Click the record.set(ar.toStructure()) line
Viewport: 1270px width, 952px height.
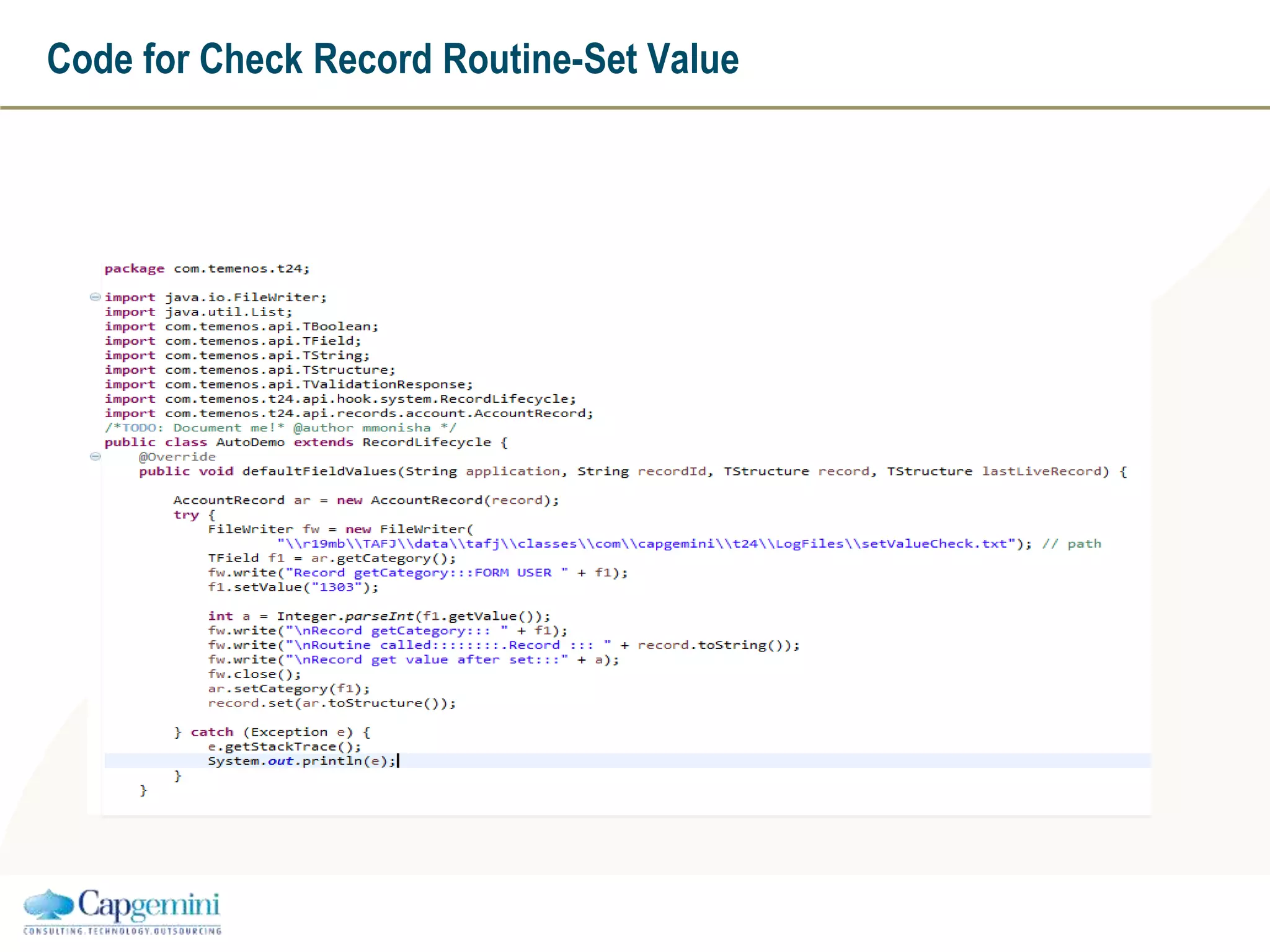[x=331, y=703]
